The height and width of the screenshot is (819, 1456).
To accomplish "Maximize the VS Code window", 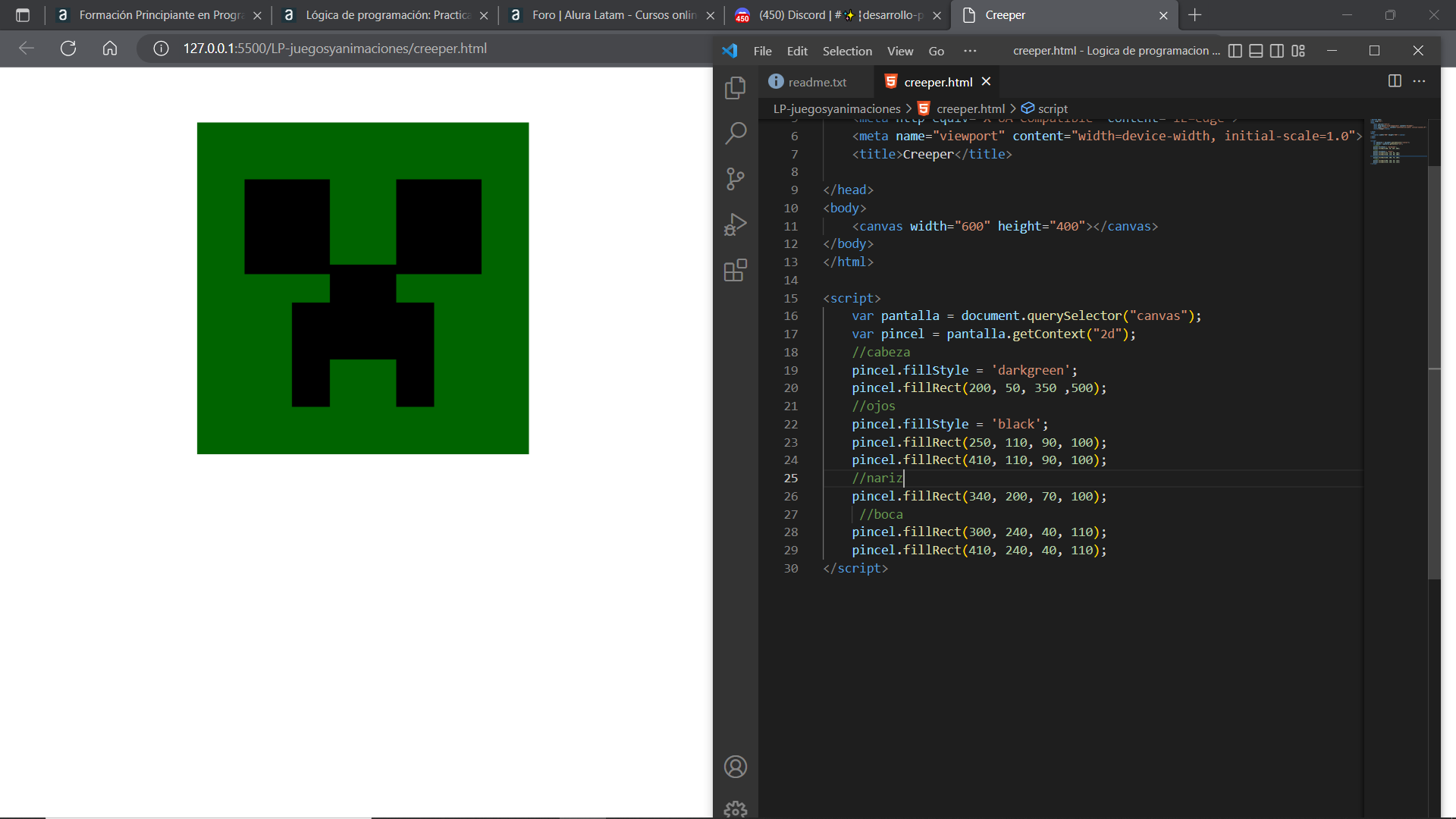I will click(x=1374, y=51).
